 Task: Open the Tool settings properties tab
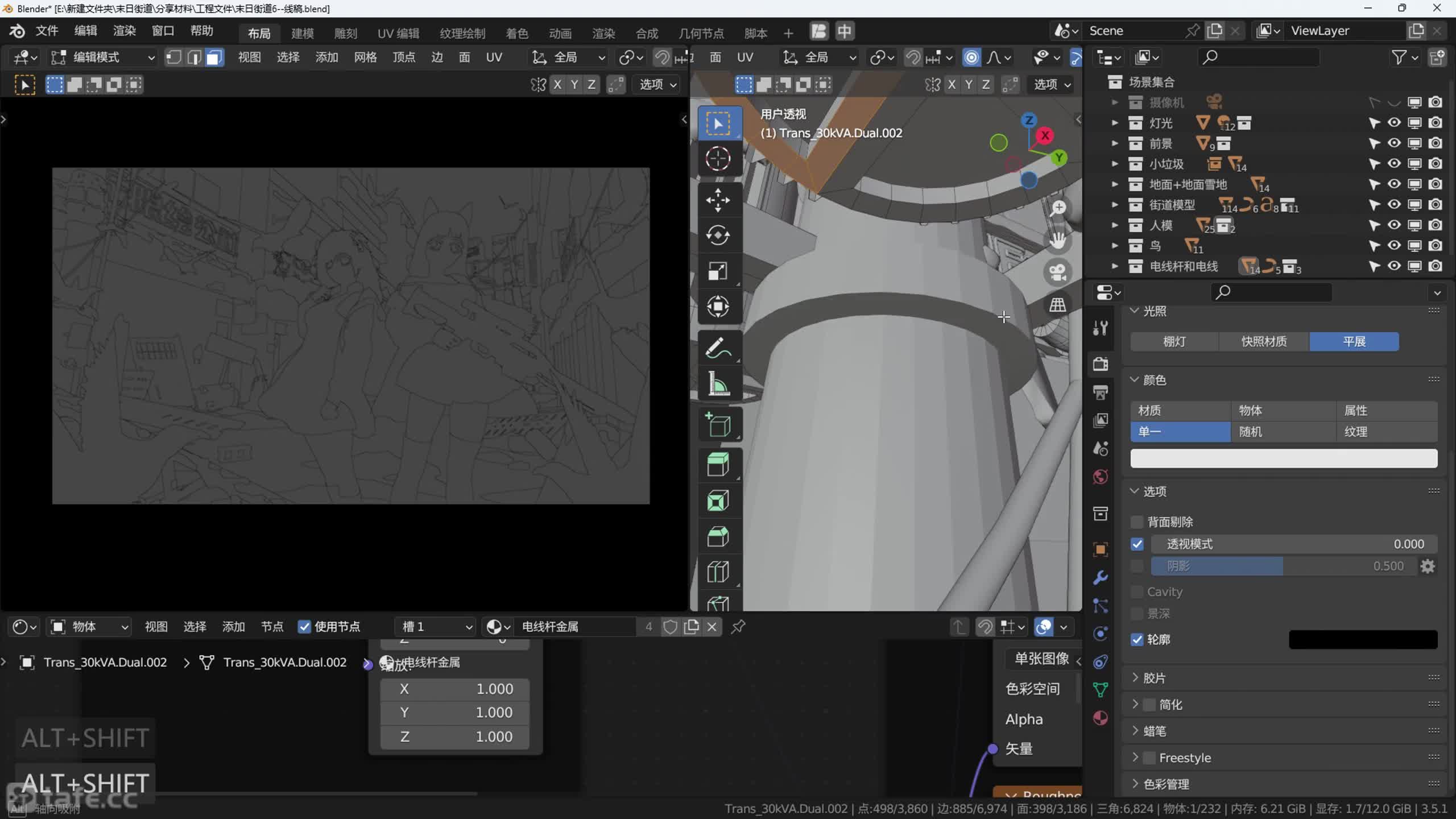pyautogui.click(x=1101, y=328)
